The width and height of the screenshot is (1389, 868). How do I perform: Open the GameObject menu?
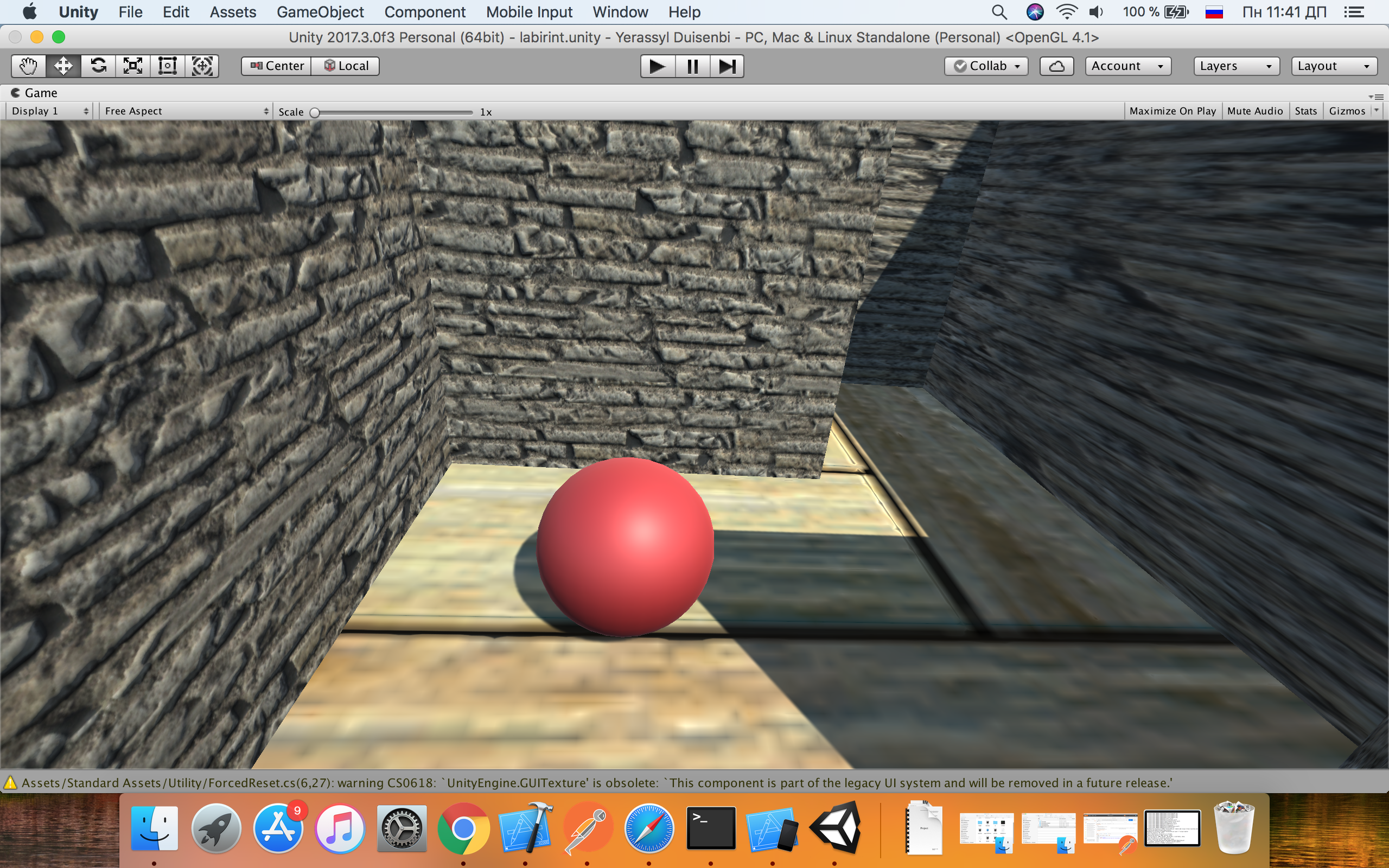320,12
